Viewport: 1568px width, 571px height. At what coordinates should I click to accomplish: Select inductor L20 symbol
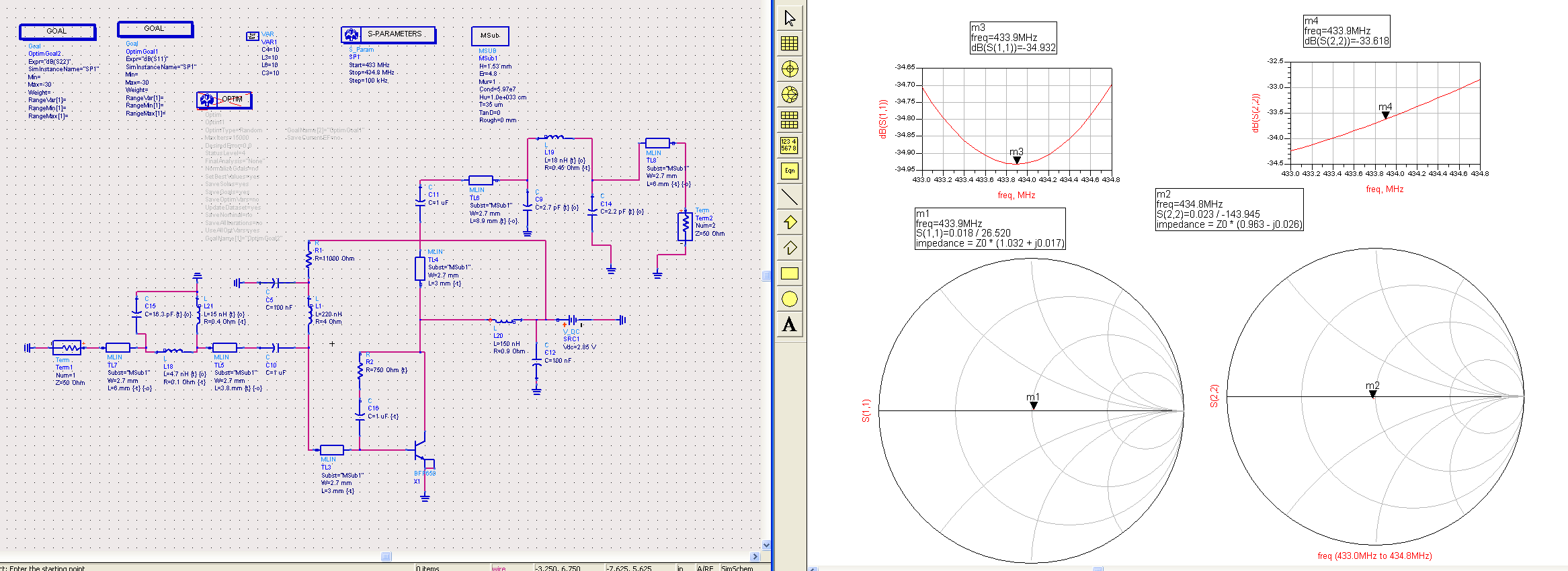pos(505,320)
